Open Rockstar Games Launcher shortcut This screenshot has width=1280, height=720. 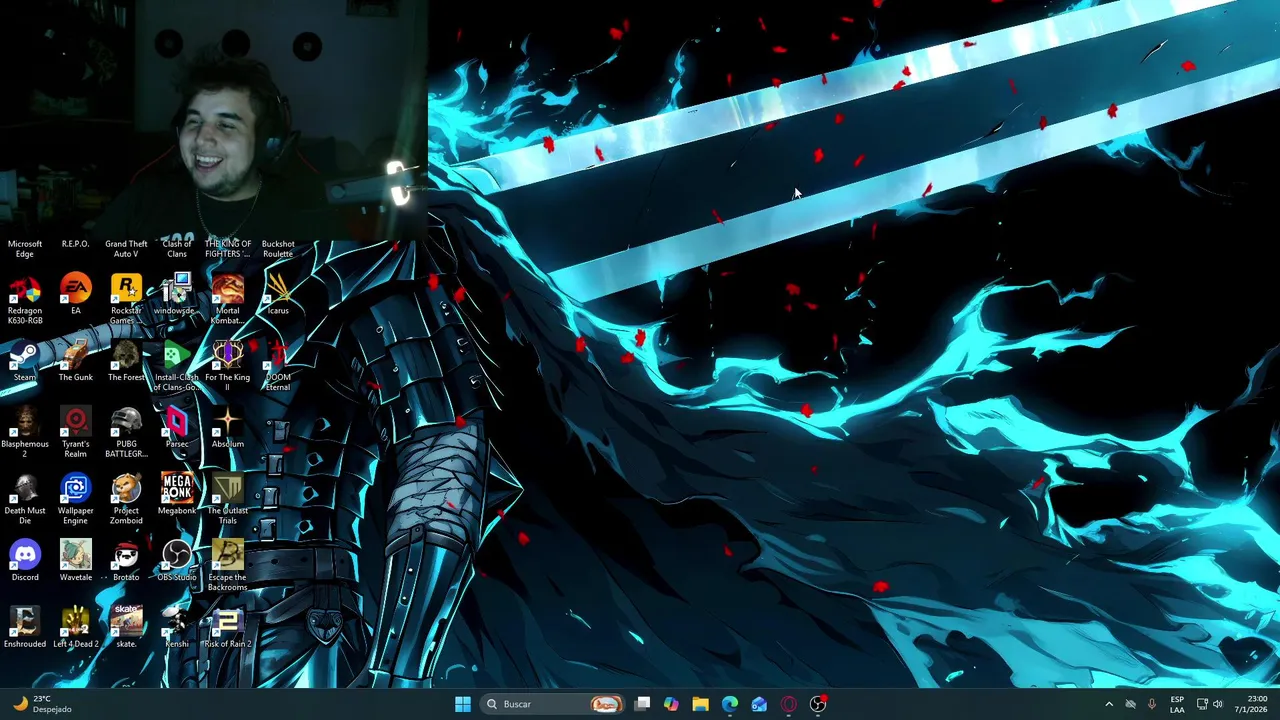click(126, 290)
